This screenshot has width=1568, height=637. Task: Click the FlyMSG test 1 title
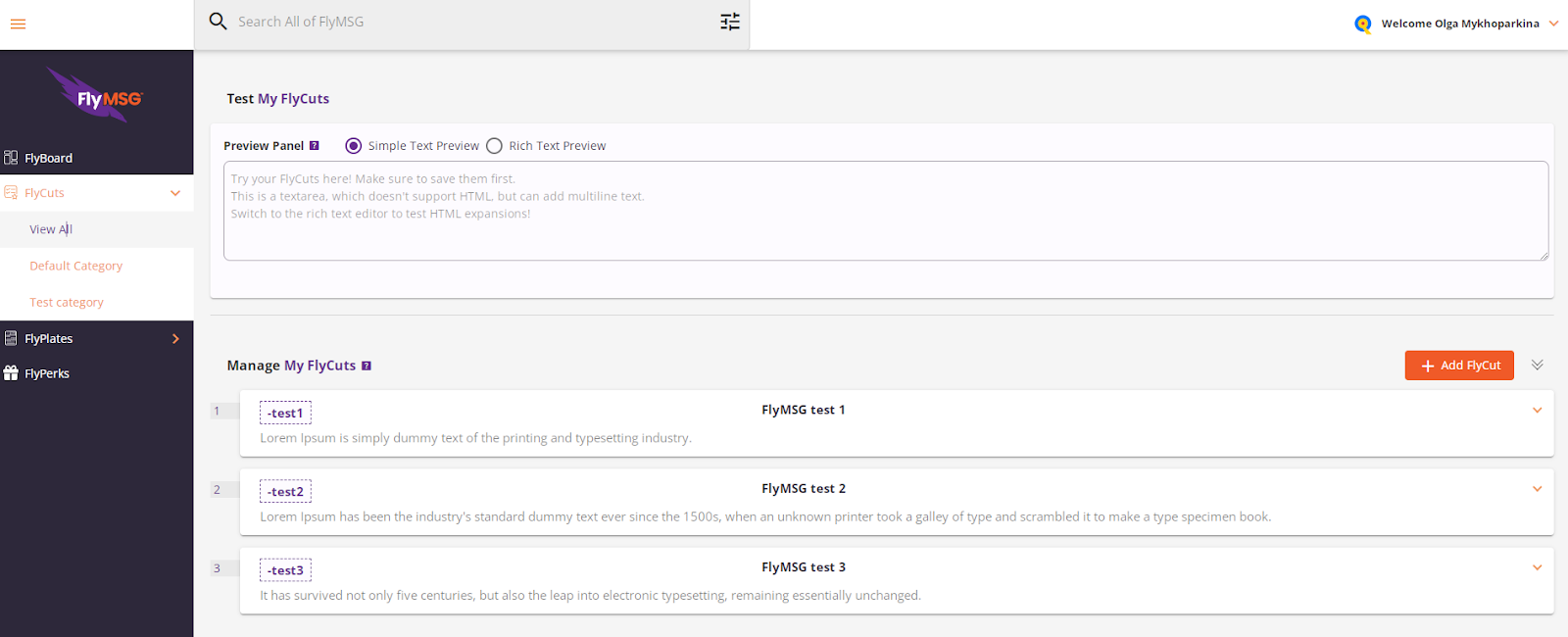(x=804, y=410)
